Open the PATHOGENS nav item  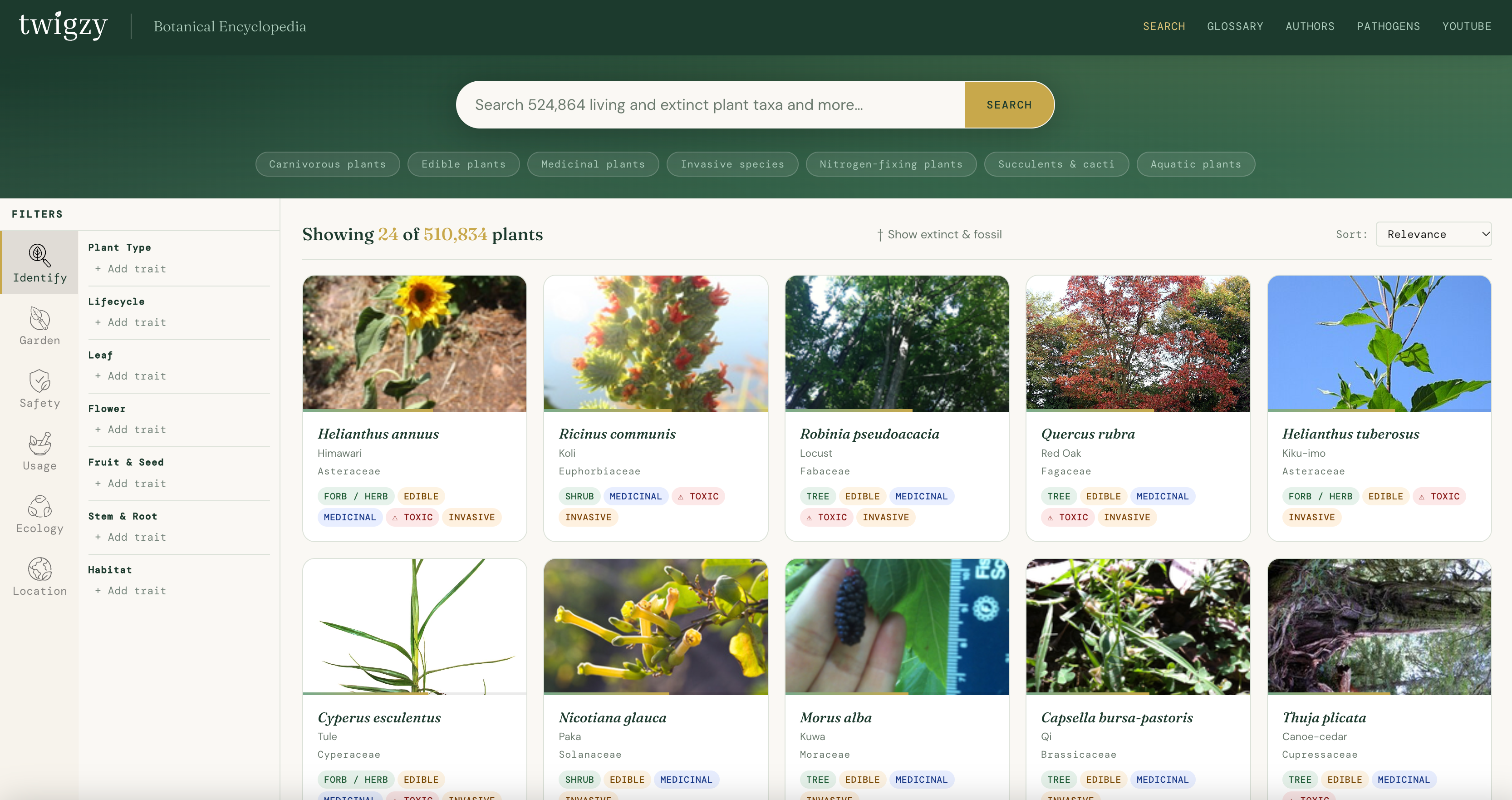pos(1388,26)
